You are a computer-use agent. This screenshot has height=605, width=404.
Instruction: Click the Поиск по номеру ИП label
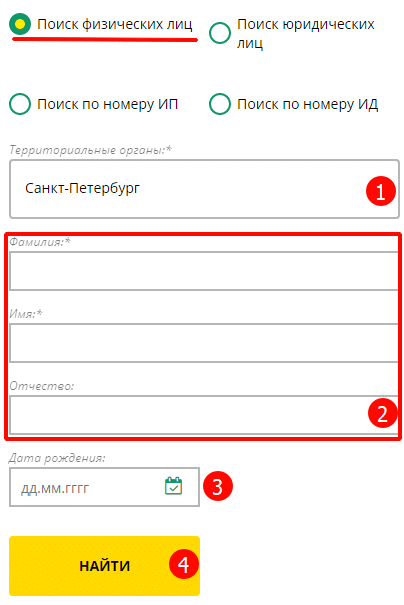pyautogui.click(x=108, y=104)
